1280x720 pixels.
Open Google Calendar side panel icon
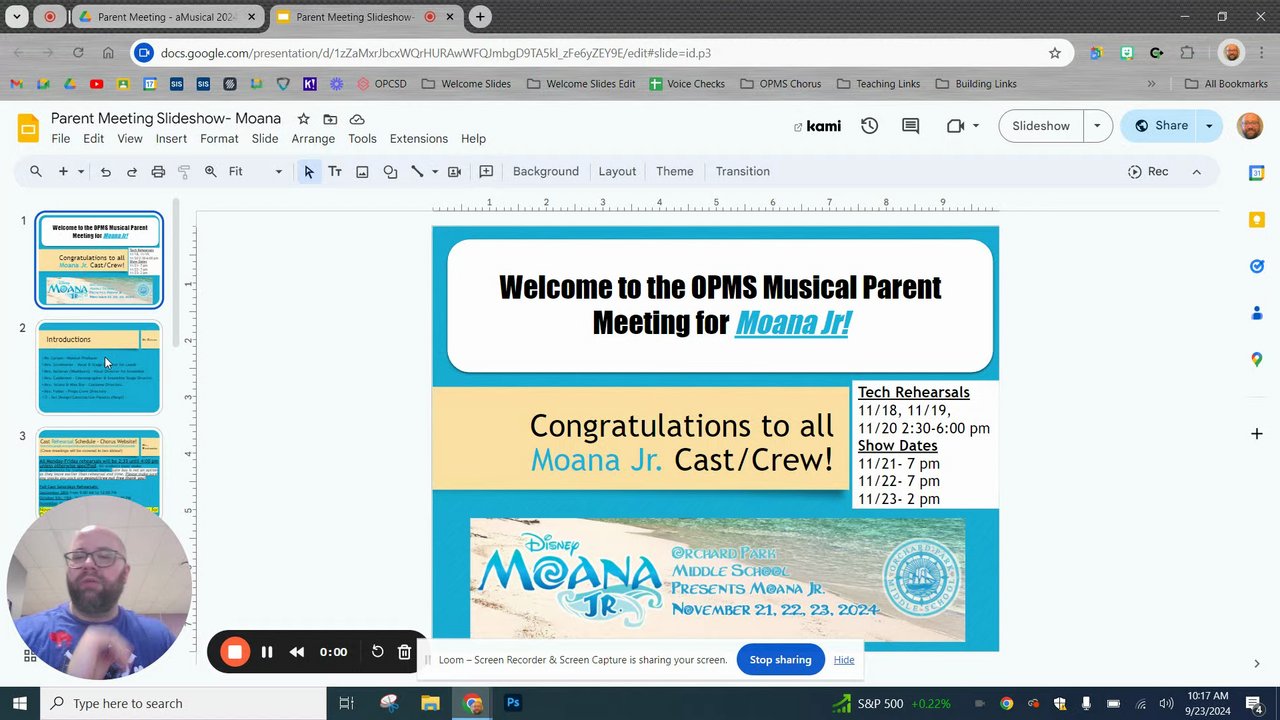point(1257,173)
